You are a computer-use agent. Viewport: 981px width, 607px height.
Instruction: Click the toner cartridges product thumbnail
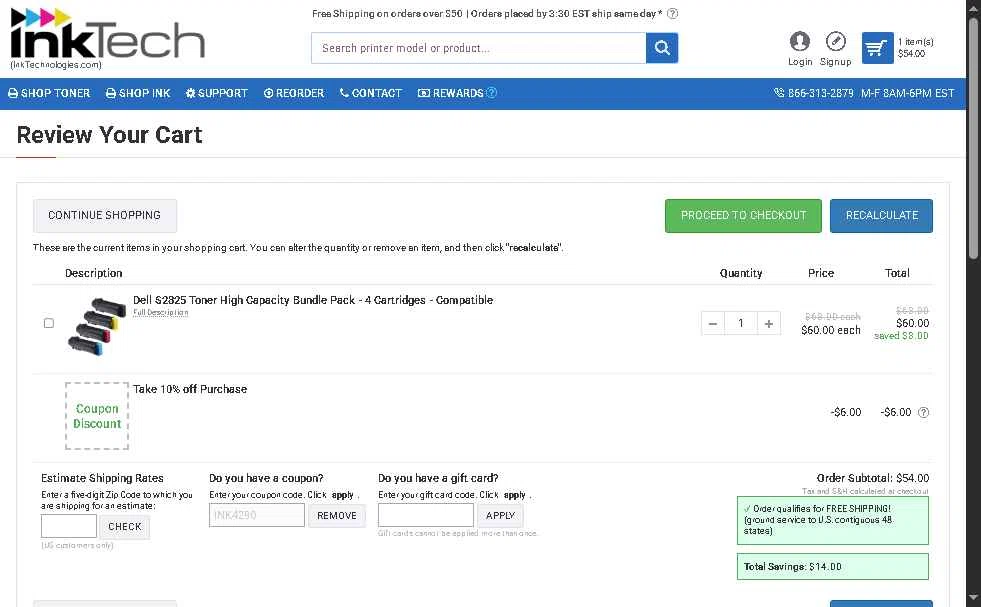pyautogui.click(x=97, y=326)
